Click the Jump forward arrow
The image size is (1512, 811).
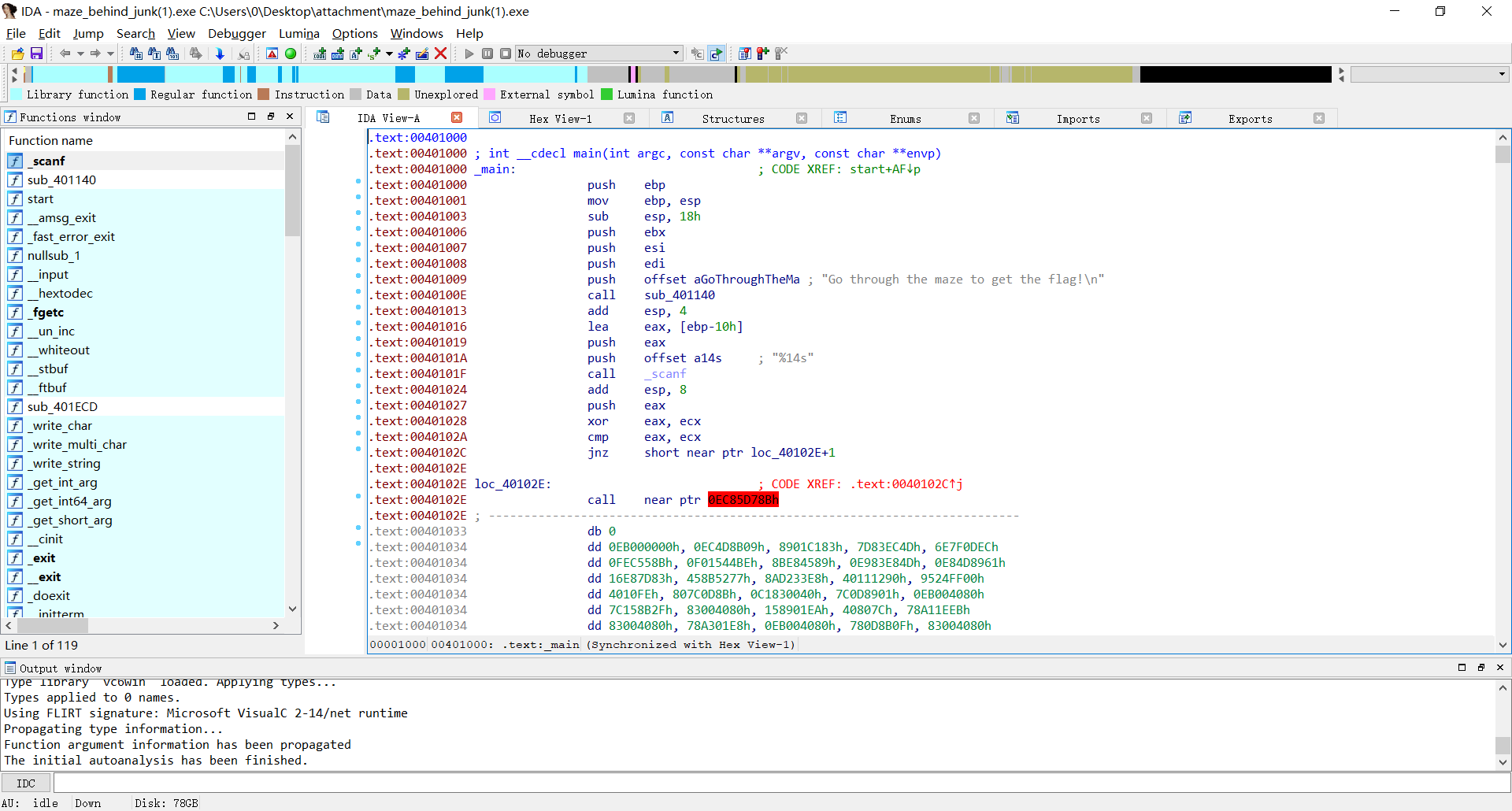click(x=94, y=54)
